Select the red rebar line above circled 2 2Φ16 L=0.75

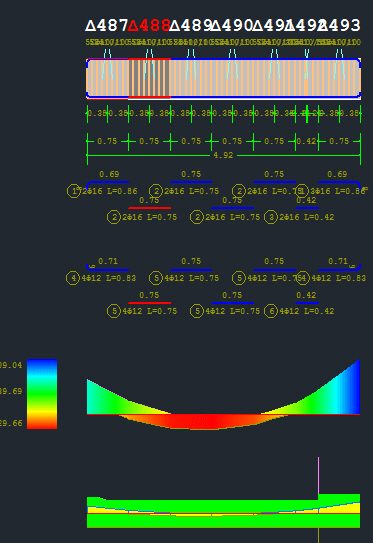149,208
